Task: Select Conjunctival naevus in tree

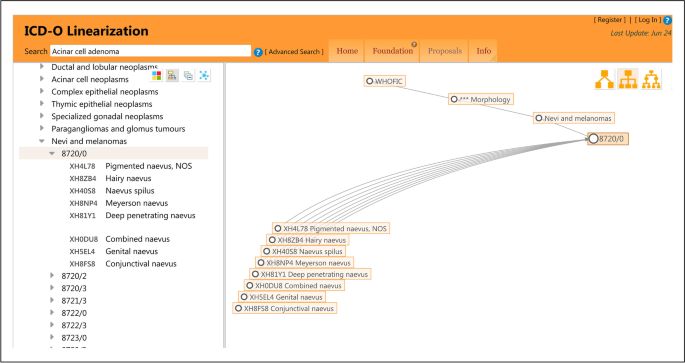Action: tap(141, 264)
